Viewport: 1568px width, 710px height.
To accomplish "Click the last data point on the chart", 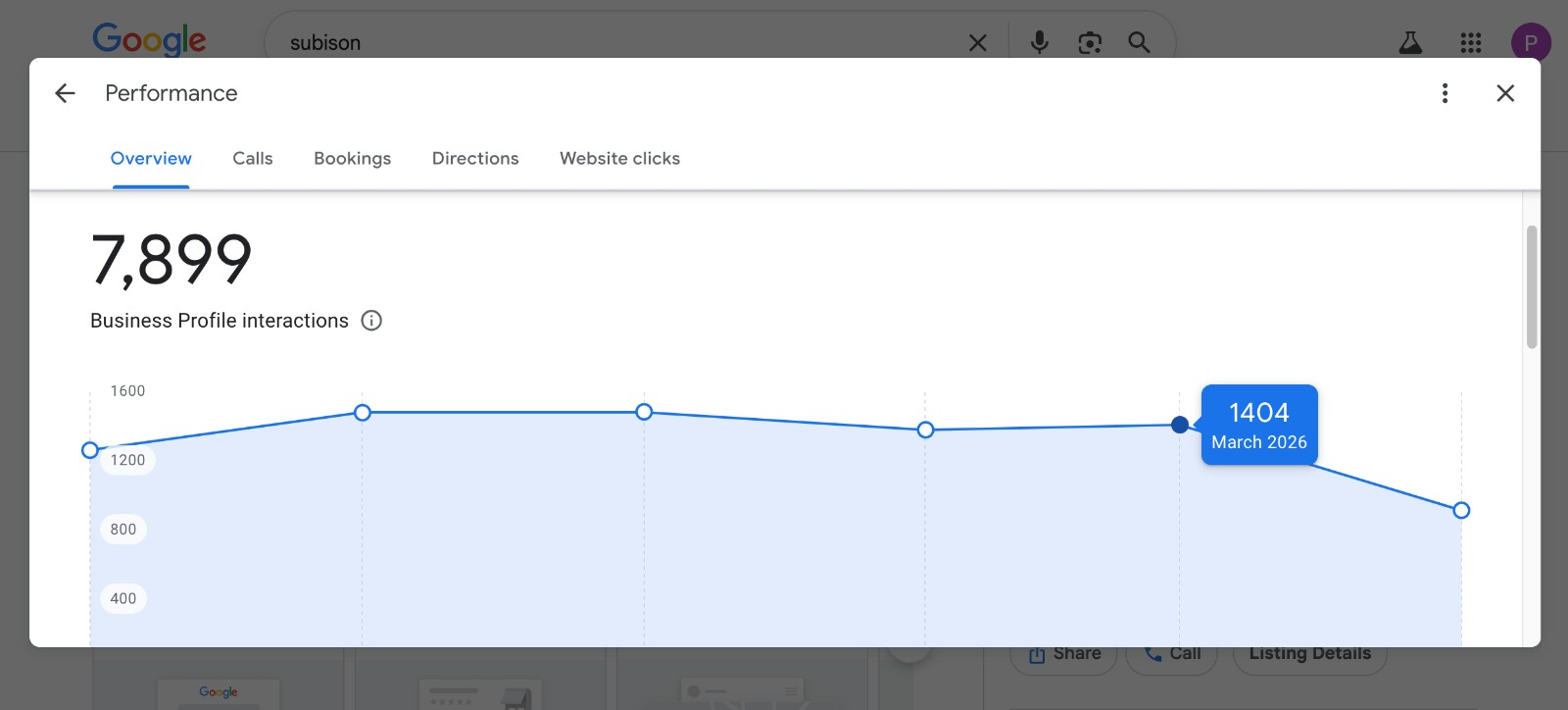I will [x=1461, y=510].
